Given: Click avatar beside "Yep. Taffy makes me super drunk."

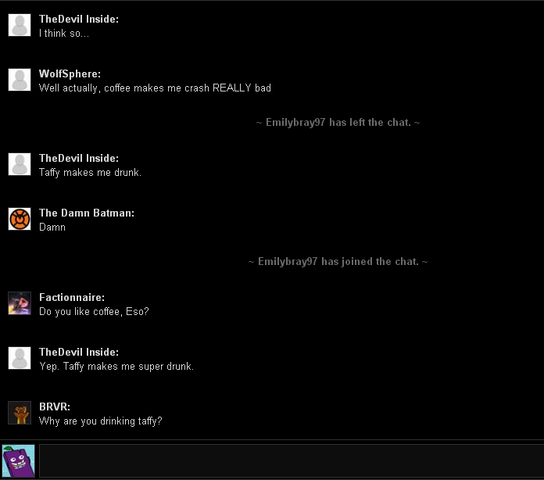Looking at the screenshot, I should pos(19,358).
